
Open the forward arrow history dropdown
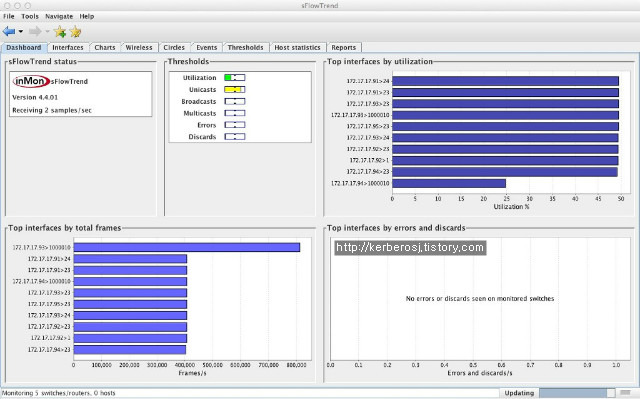click(47, 31)
